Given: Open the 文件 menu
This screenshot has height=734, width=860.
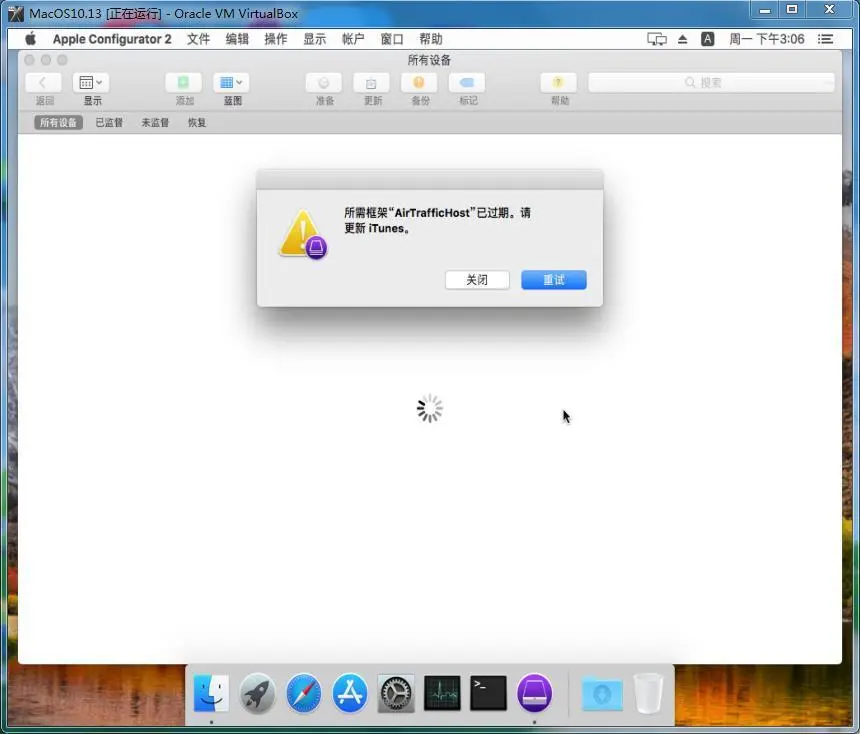Looking at the screenshot, I should pos(199,39).
